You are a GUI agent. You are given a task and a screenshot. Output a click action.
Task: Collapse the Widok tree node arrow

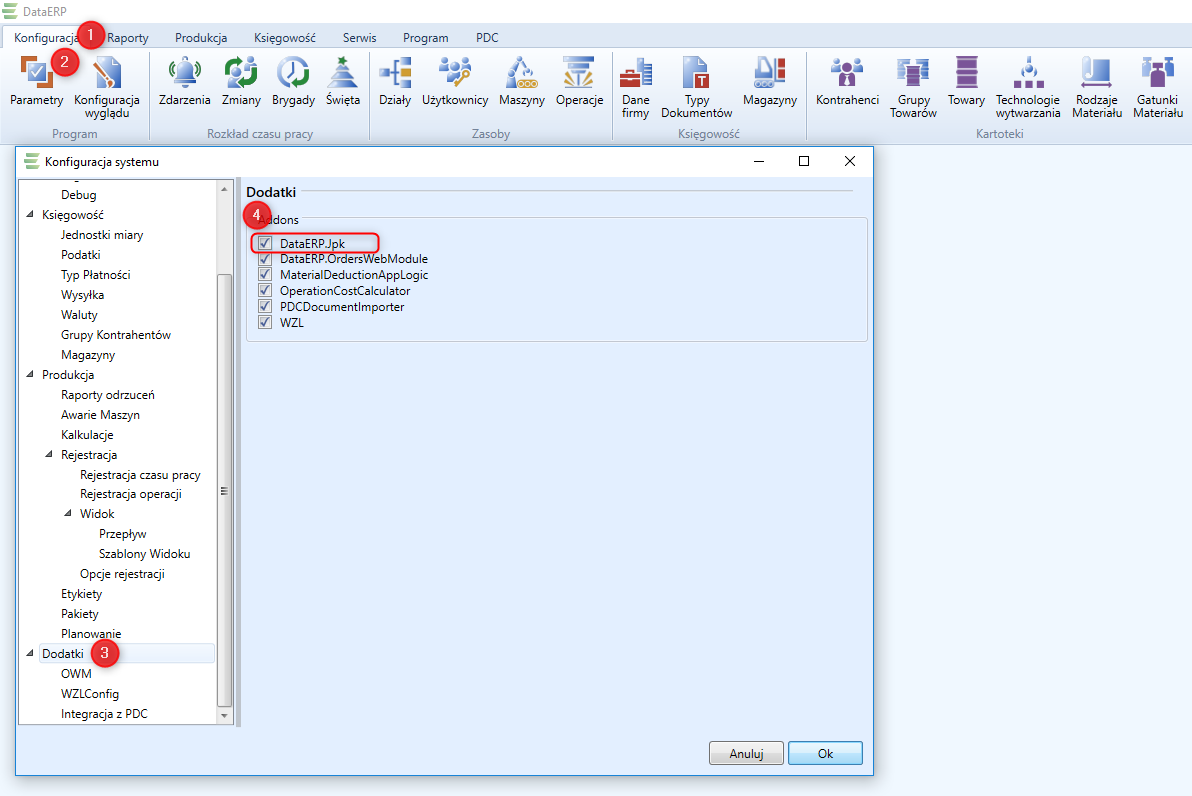pos(68,514)
